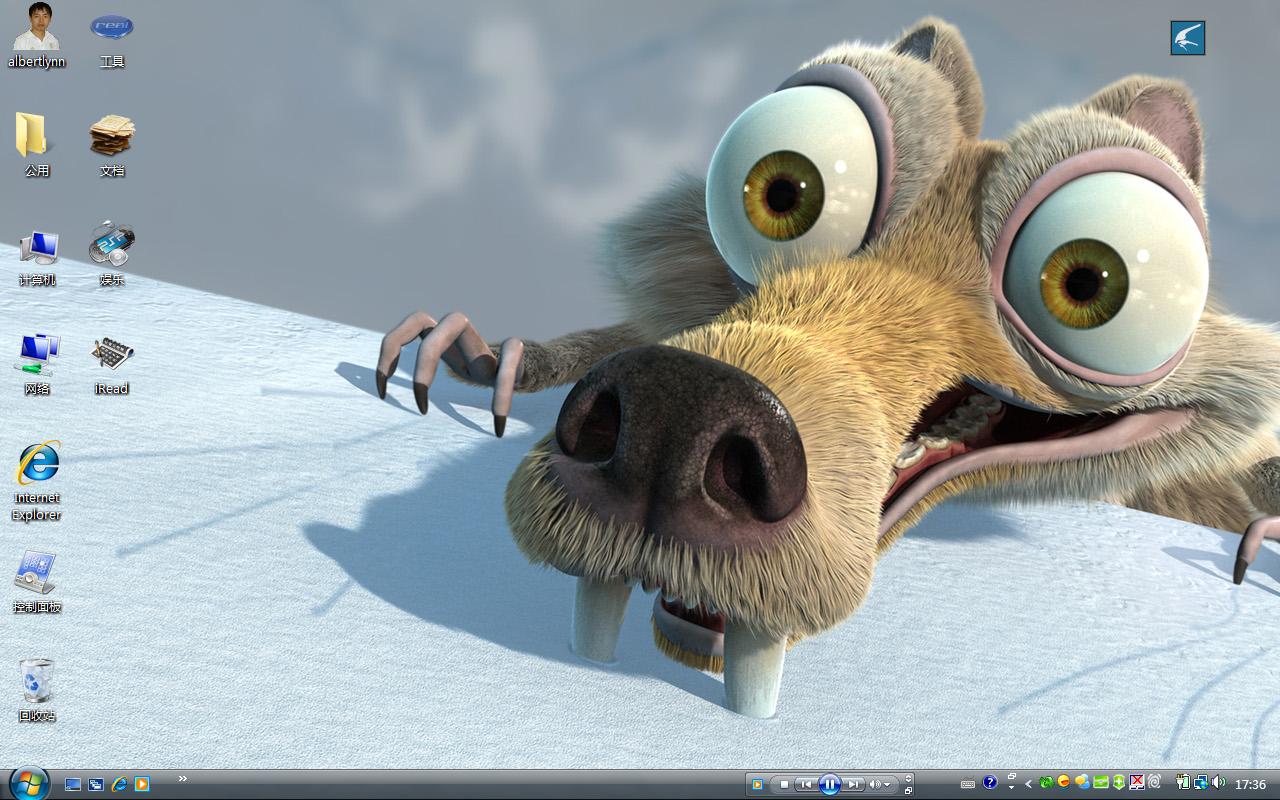Click Switch Between Windows in Quick Launch
The width and height of the screenshot is (1280, 800).
click(96, 784)
